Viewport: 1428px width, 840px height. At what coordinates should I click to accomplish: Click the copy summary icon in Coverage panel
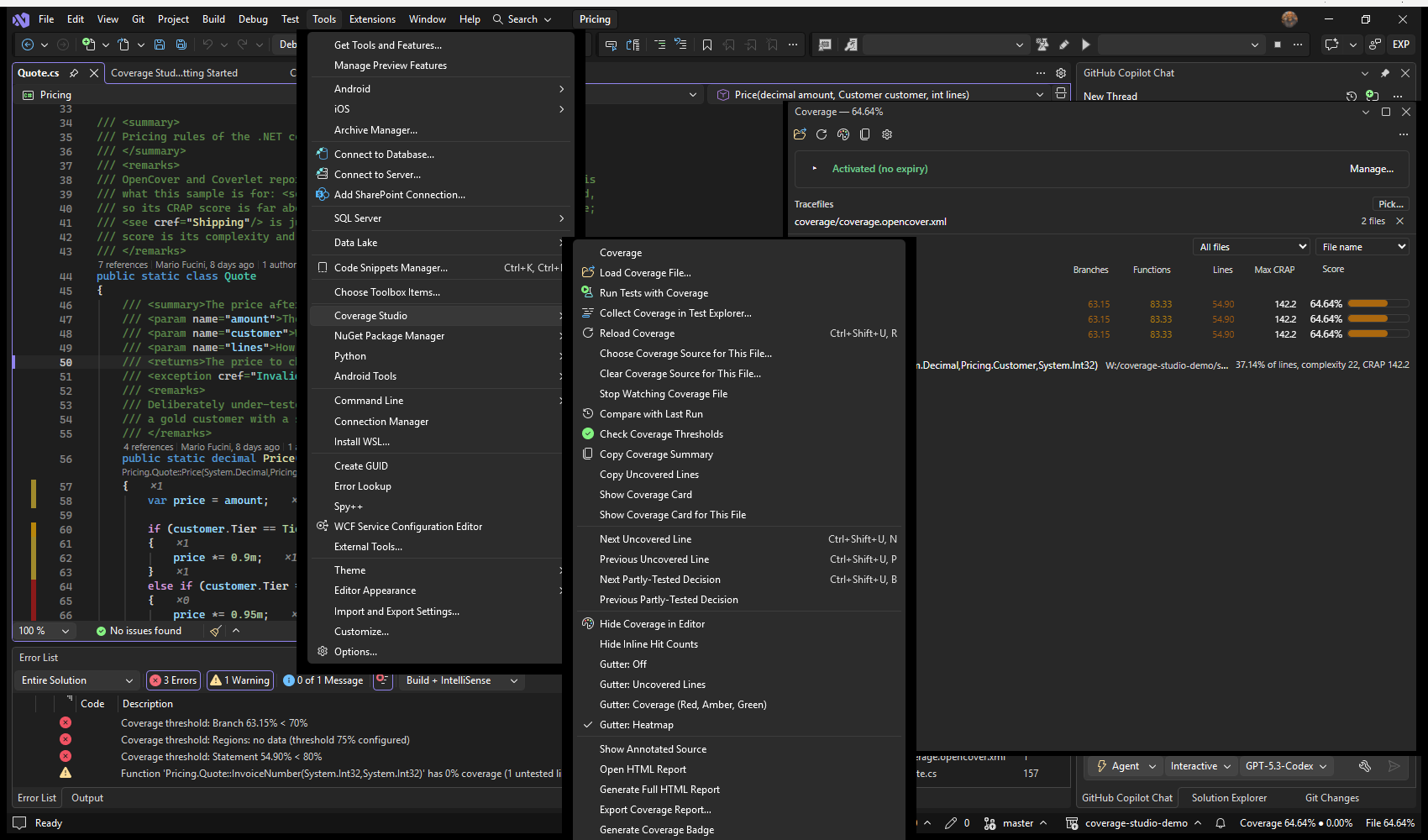tap(865, 134)
